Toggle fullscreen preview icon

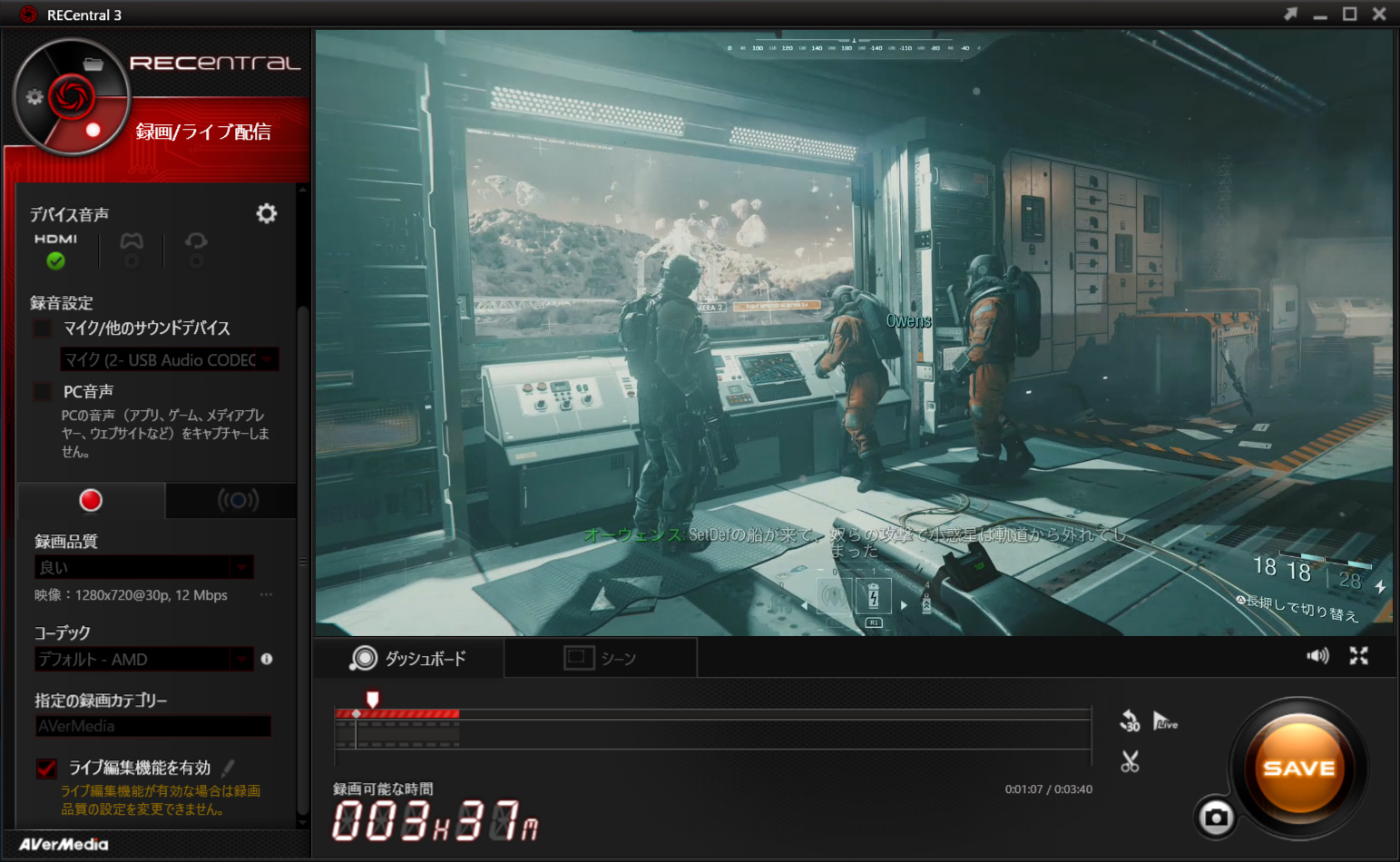tap(1358, 656)
